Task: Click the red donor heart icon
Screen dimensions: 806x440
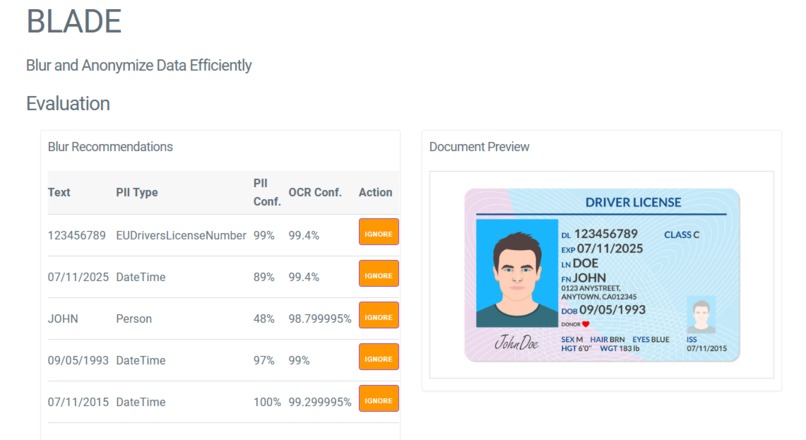Action: 585,324
